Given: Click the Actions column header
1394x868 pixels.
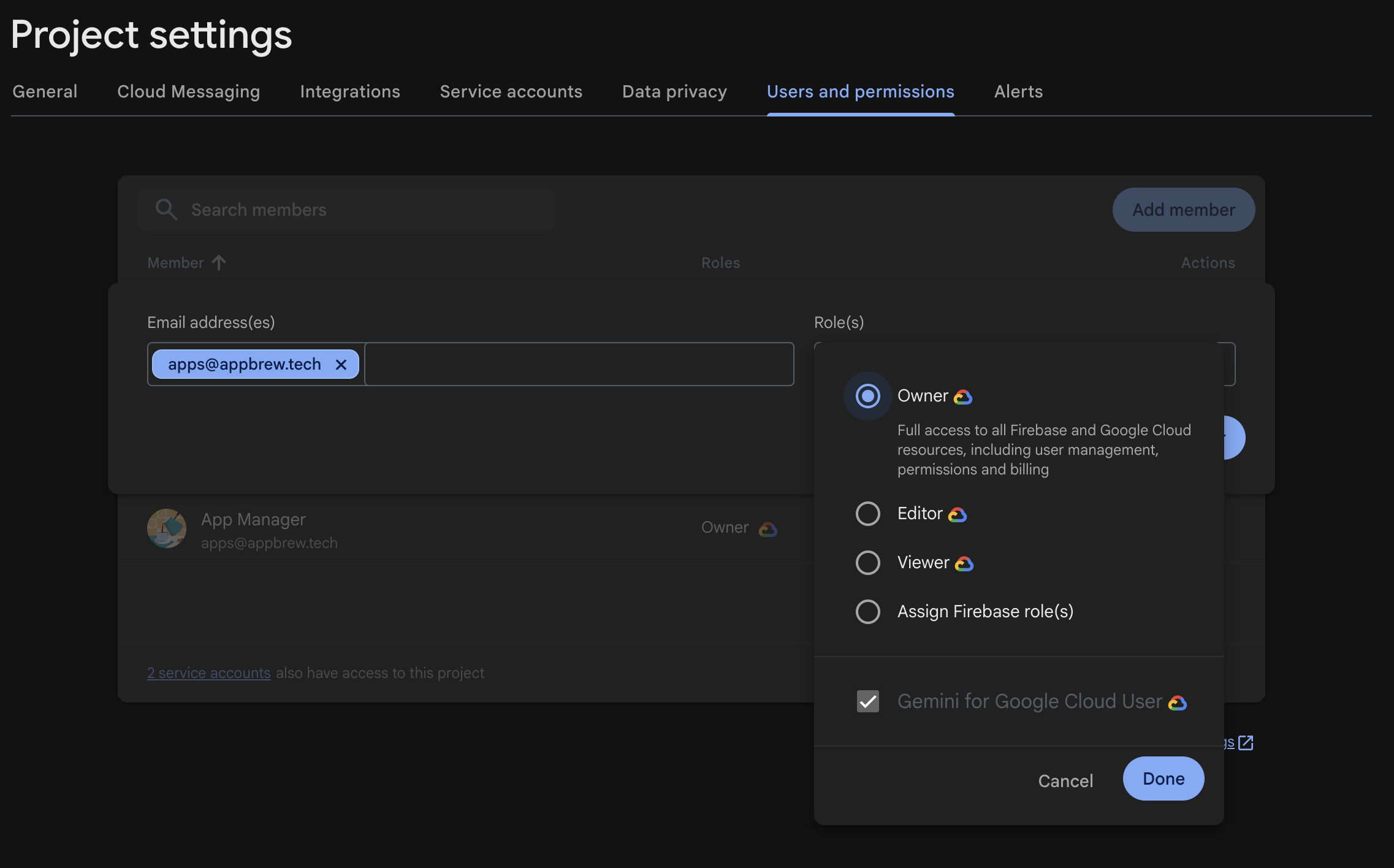Looking at the screenshot, I should pos(1208,262).
